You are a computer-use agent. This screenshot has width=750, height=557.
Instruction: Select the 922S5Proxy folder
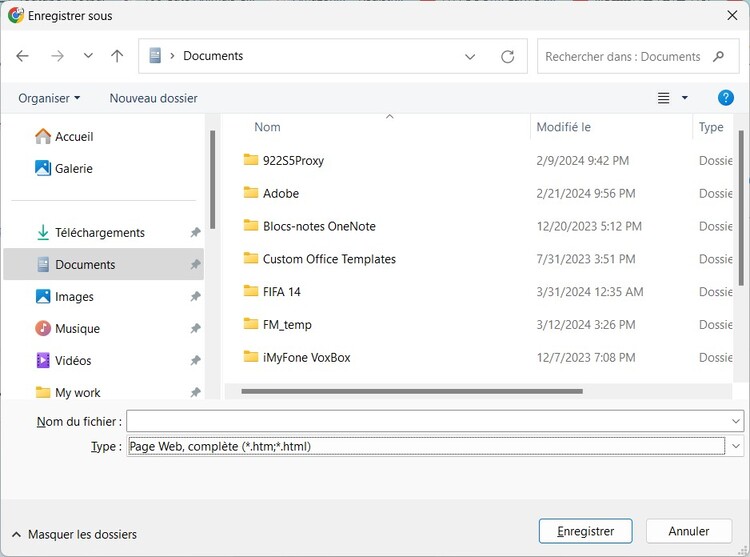click(x=293, y=161)
